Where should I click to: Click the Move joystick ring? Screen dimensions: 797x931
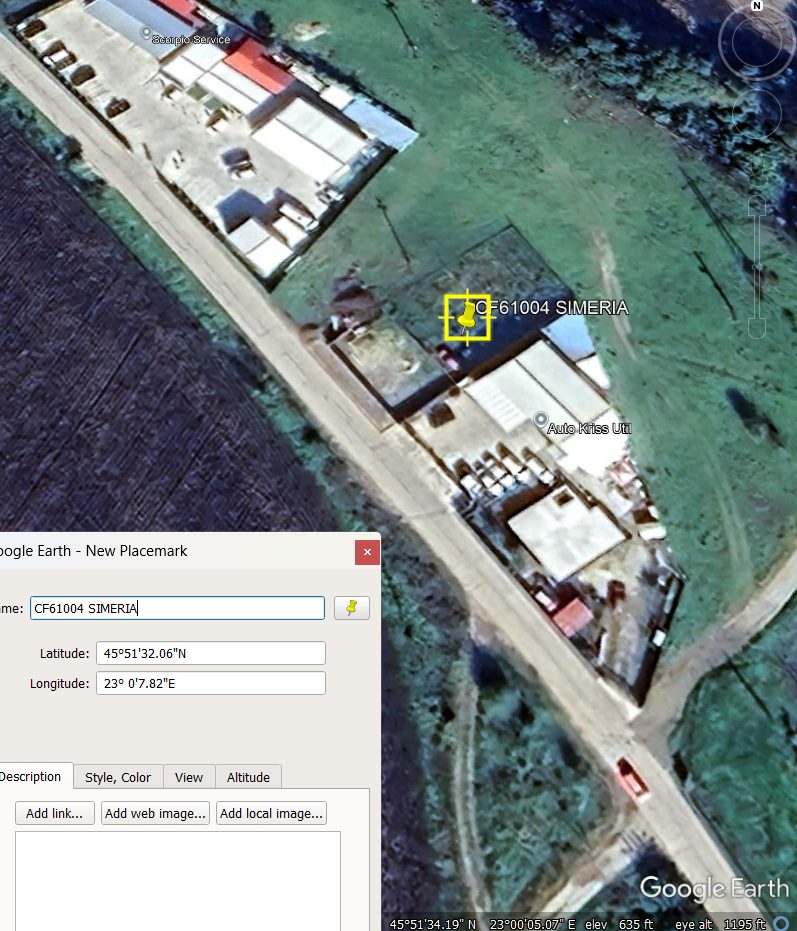pyautogui.click(x=757, y=113)
